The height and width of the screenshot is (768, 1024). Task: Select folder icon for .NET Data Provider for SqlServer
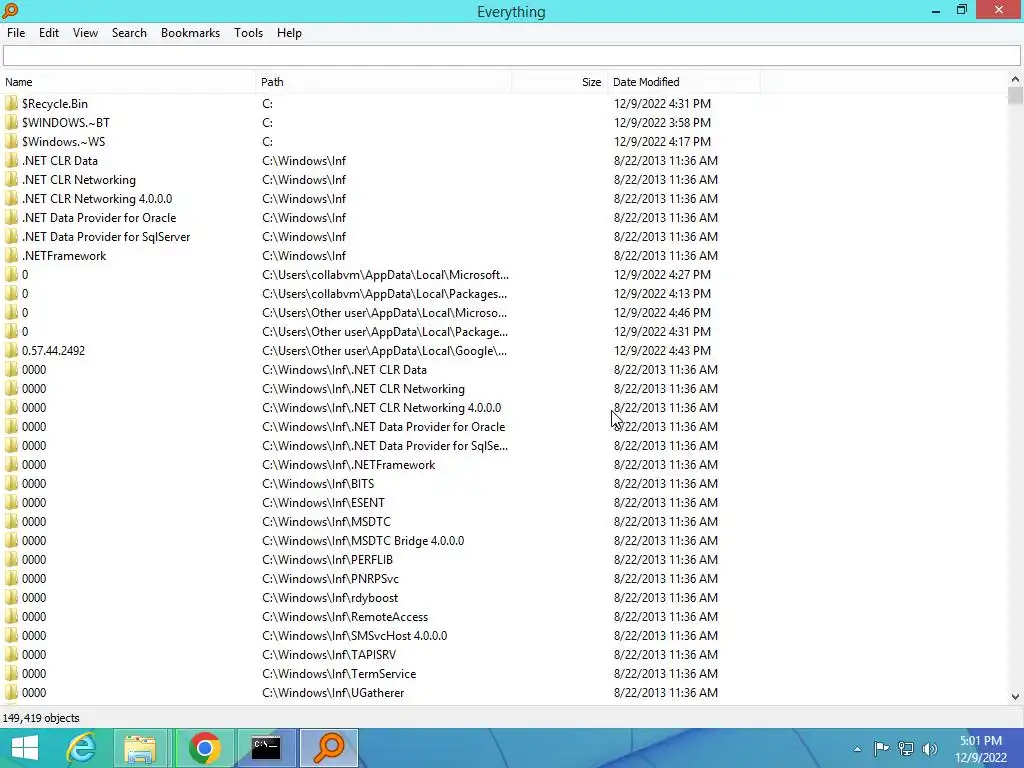click(11, 236)
